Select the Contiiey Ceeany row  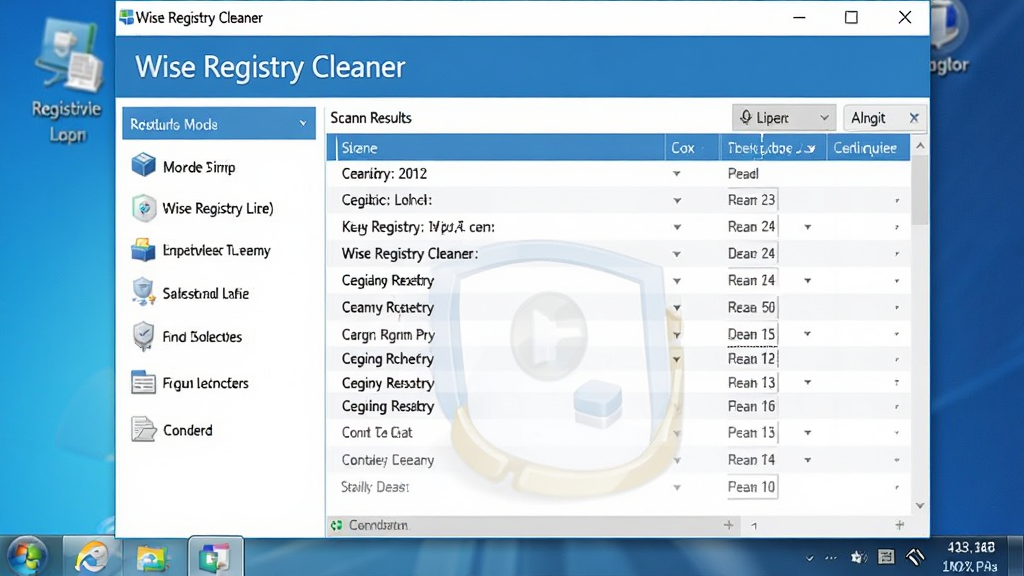coord(618,460)
